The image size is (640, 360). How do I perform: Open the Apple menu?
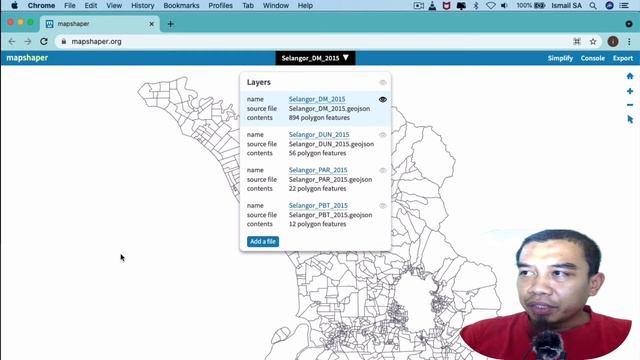point(14,6)
